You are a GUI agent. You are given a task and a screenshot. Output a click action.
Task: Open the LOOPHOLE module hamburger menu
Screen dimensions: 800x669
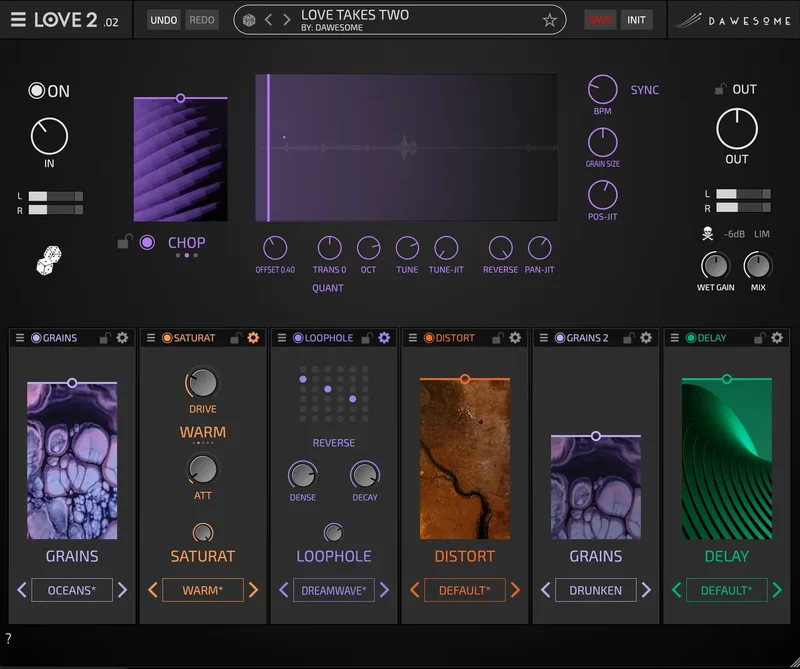[x=282, y=338]
